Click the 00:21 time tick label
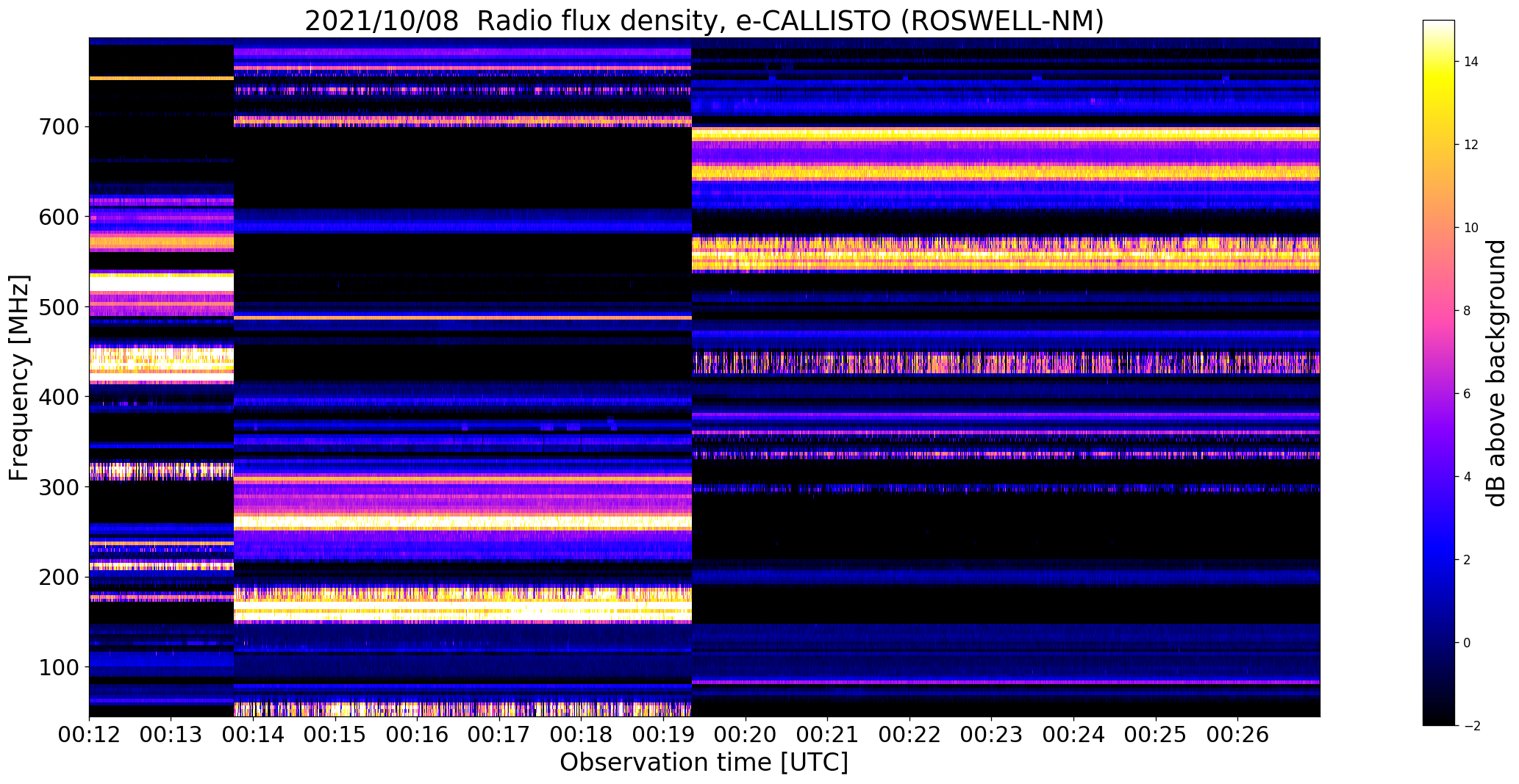 828,736
